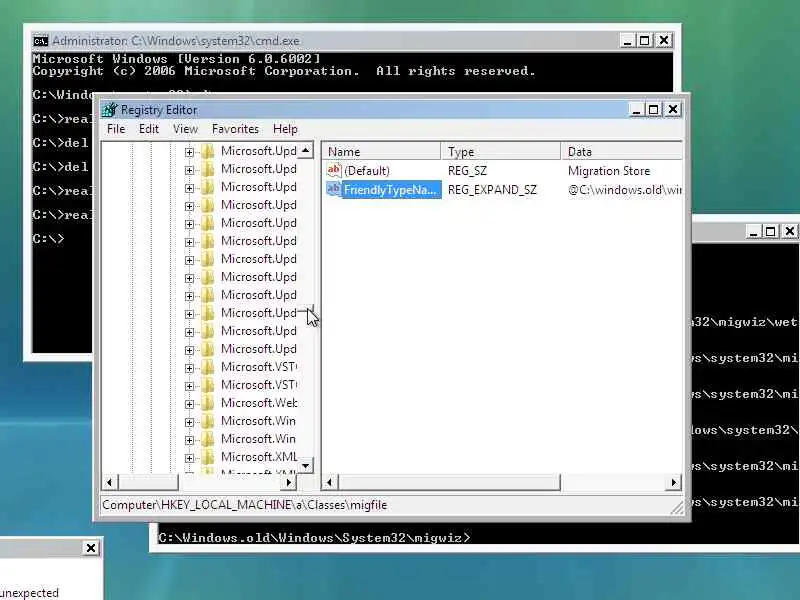Select the FriendlyTypeName value icon

point(334,189)
